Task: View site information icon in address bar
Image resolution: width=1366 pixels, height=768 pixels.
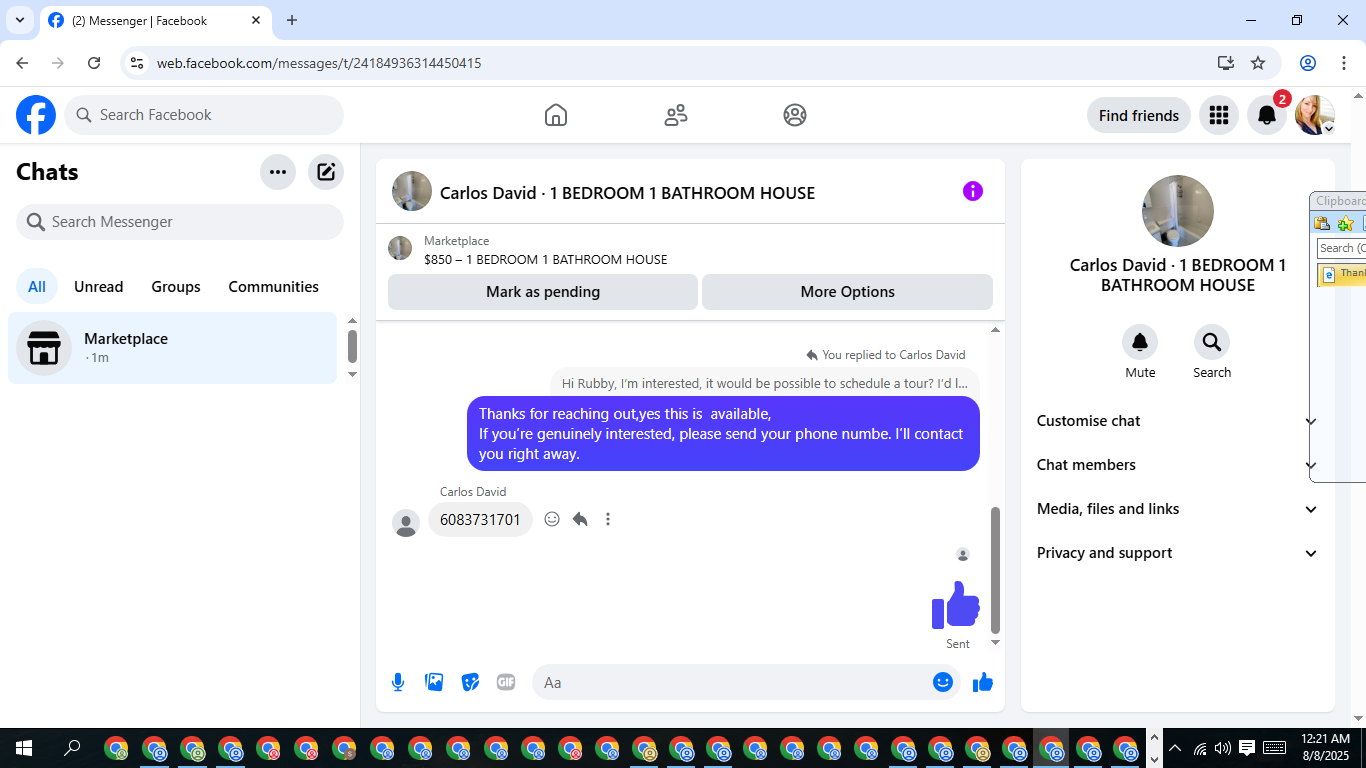Action: (x=138, y=63)
